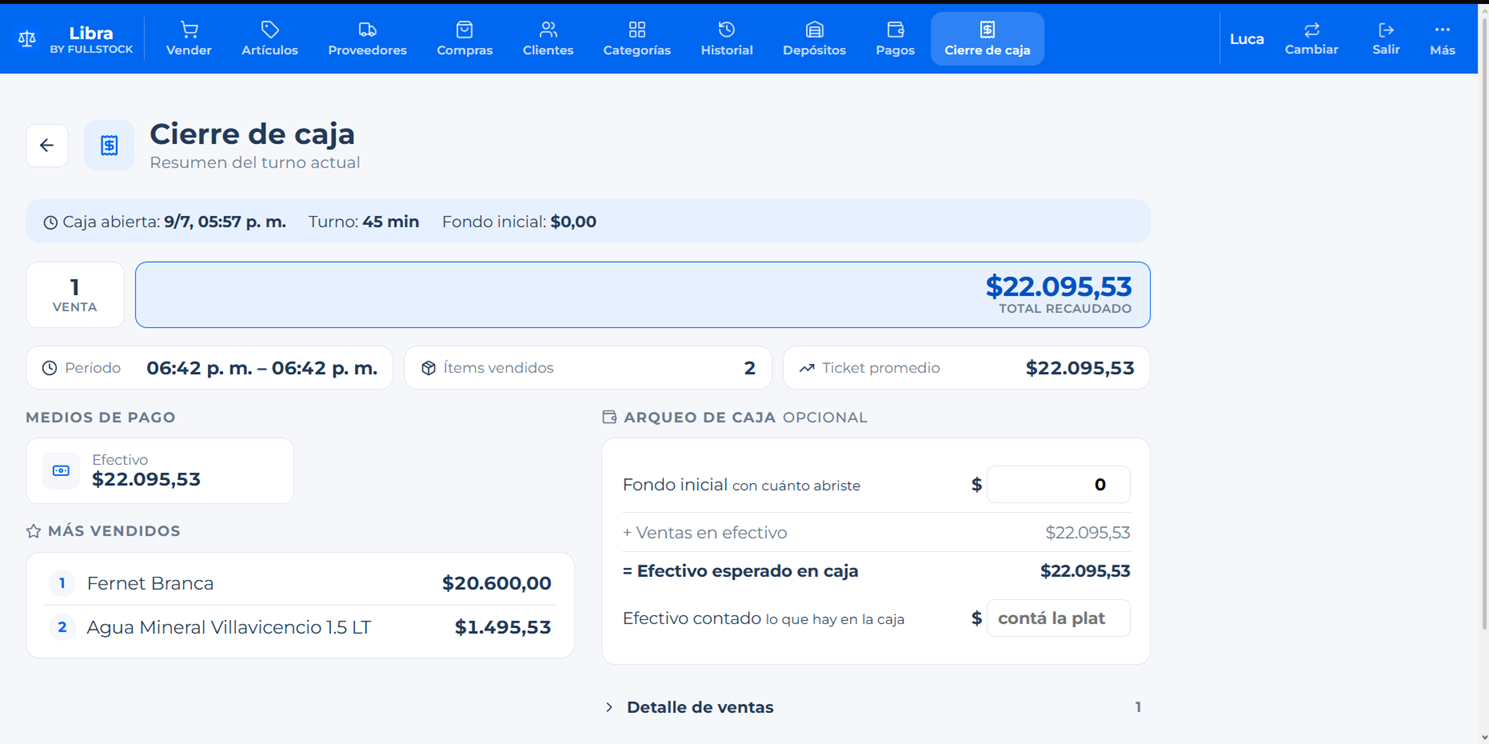The height and width of the screenshot is (744, 1489).
Task: Click the Ítems vendidos count 2
Action: (750, 368)
